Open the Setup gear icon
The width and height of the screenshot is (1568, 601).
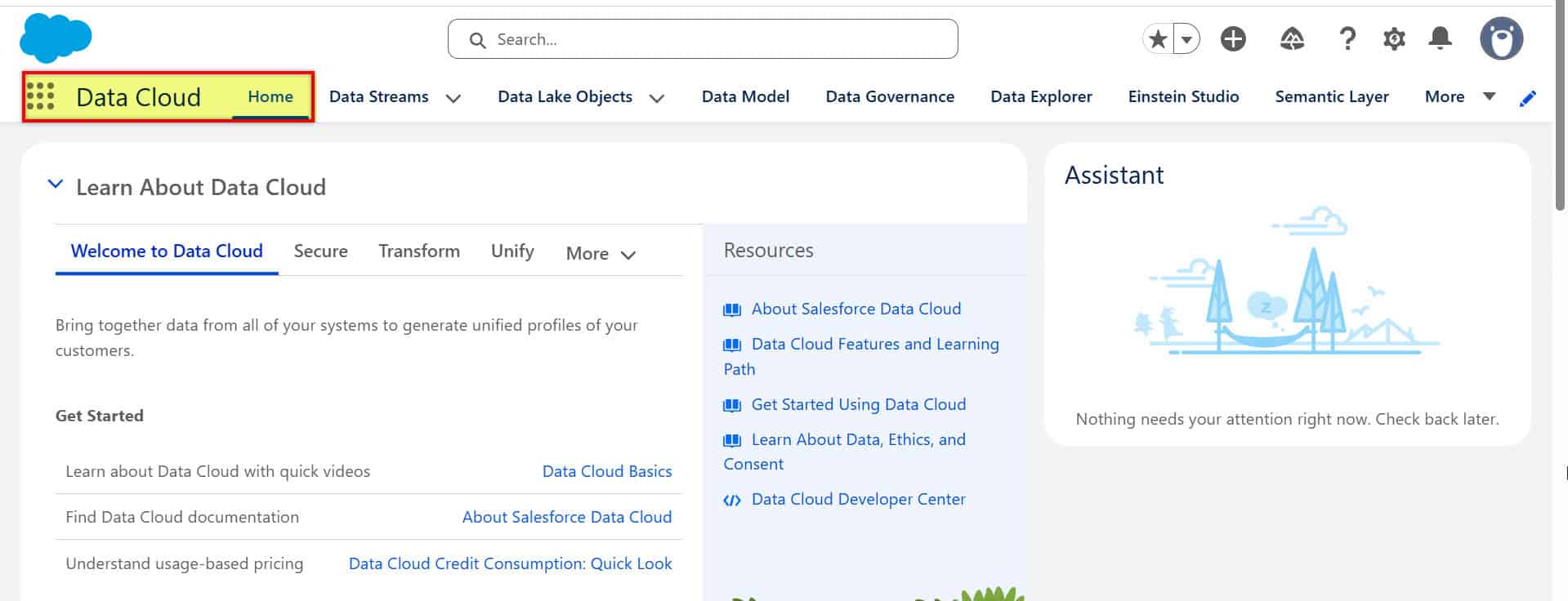tap(1394, 38)
